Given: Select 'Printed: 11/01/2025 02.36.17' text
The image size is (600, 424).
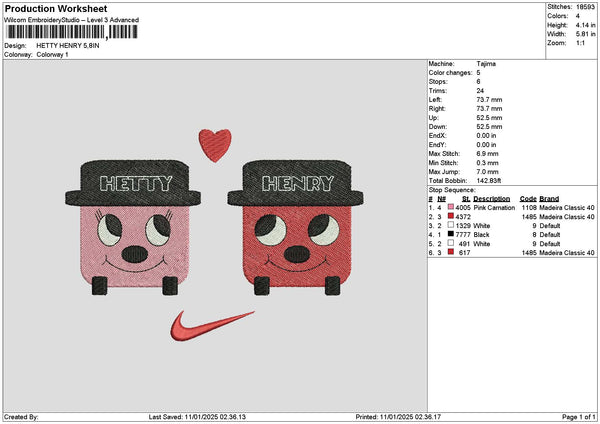Looking at the screenshot, I should [398, 417].
